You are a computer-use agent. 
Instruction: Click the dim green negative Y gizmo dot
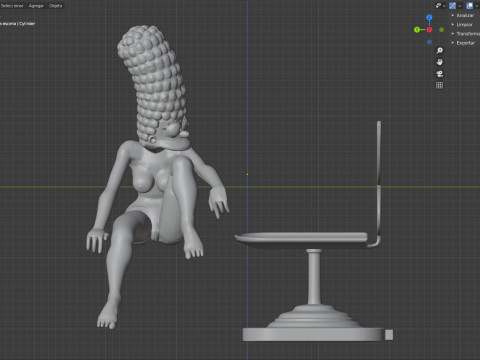point(442,30)
